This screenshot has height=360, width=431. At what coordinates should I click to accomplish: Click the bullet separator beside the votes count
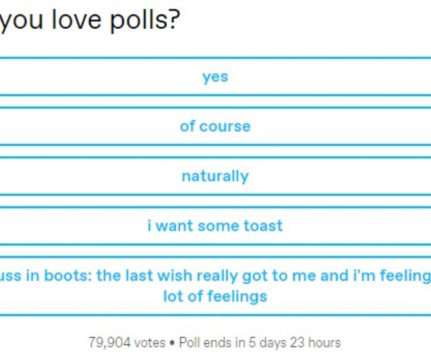point(172,343)
